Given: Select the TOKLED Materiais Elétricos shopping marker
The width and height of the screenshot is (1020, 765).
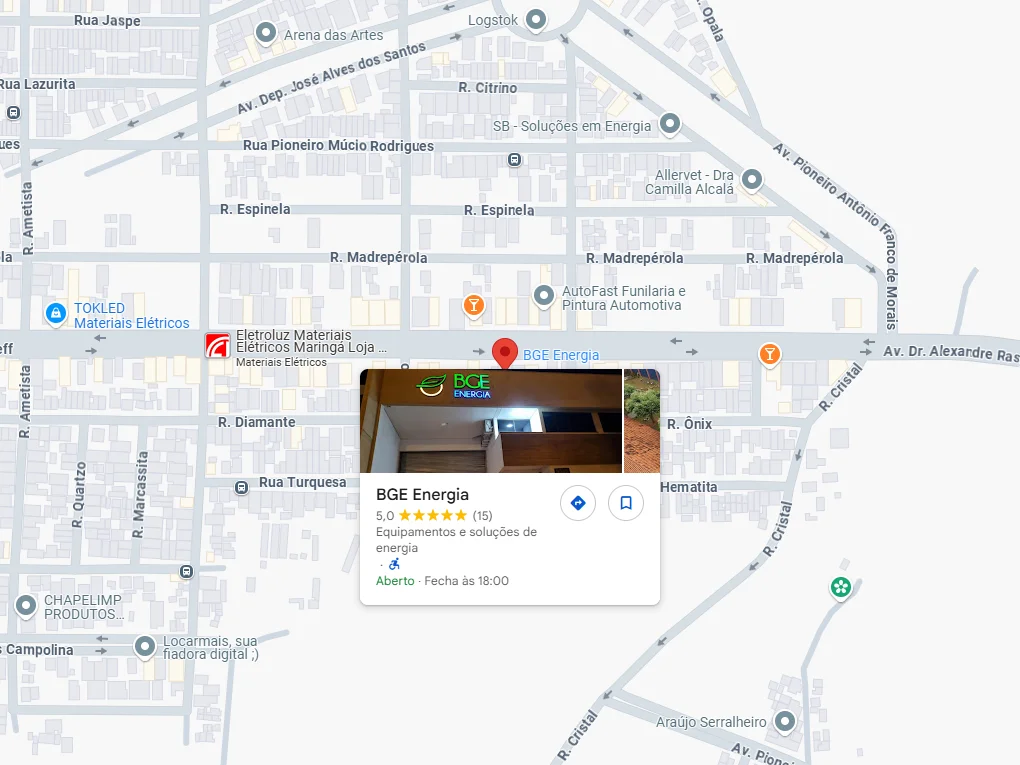Looking at the screenshot, I should 55,314.
